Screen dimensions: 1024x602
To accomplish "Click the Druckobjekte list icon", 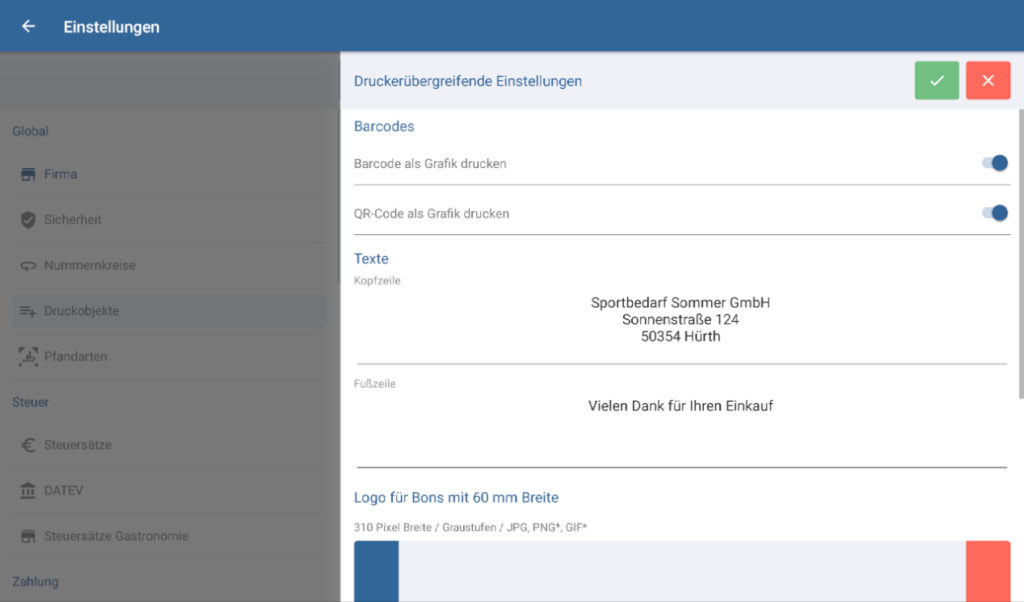I will tap(28, 312).
